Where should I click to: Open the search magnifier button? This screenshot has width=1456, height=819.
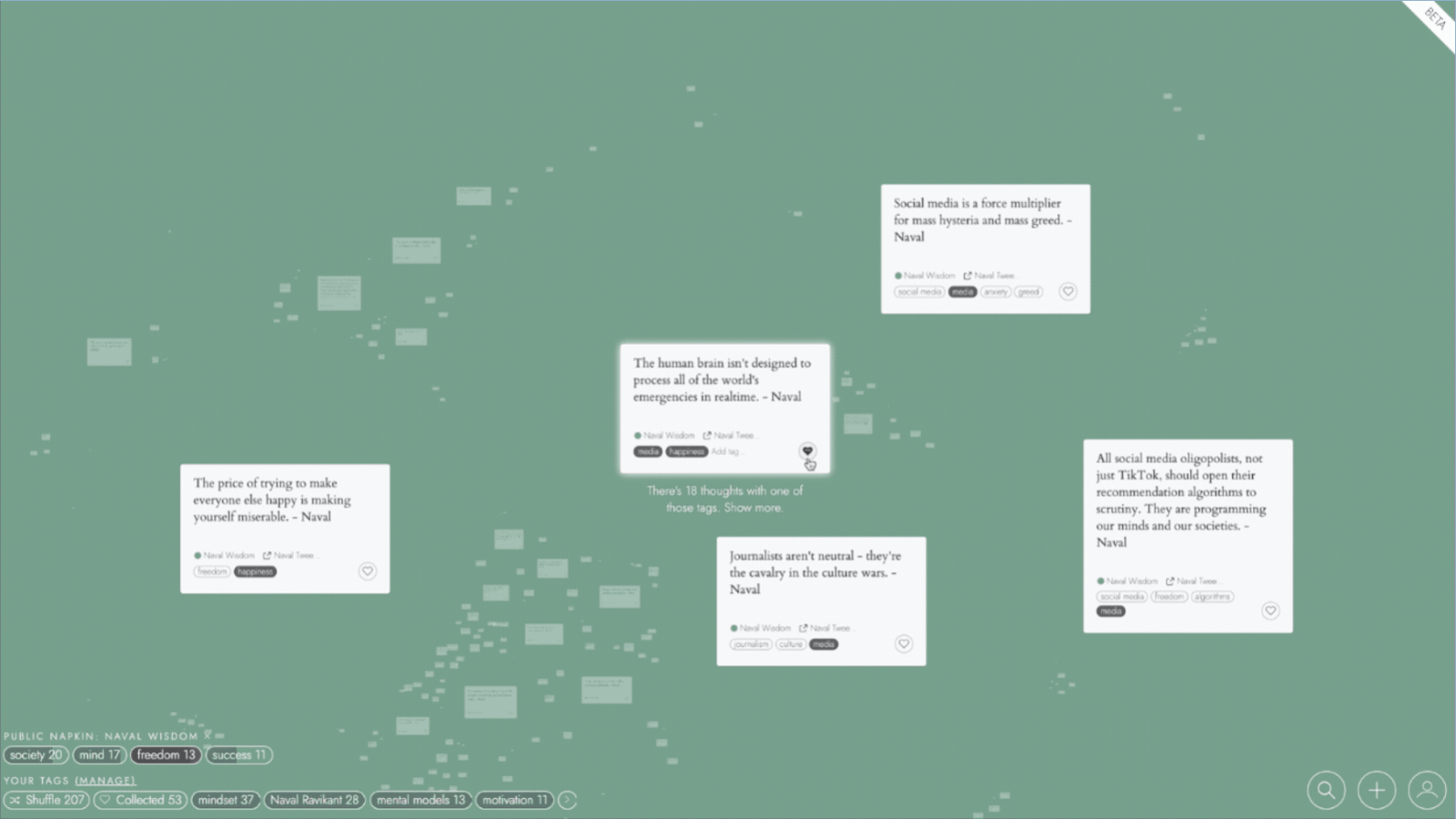1326,790
